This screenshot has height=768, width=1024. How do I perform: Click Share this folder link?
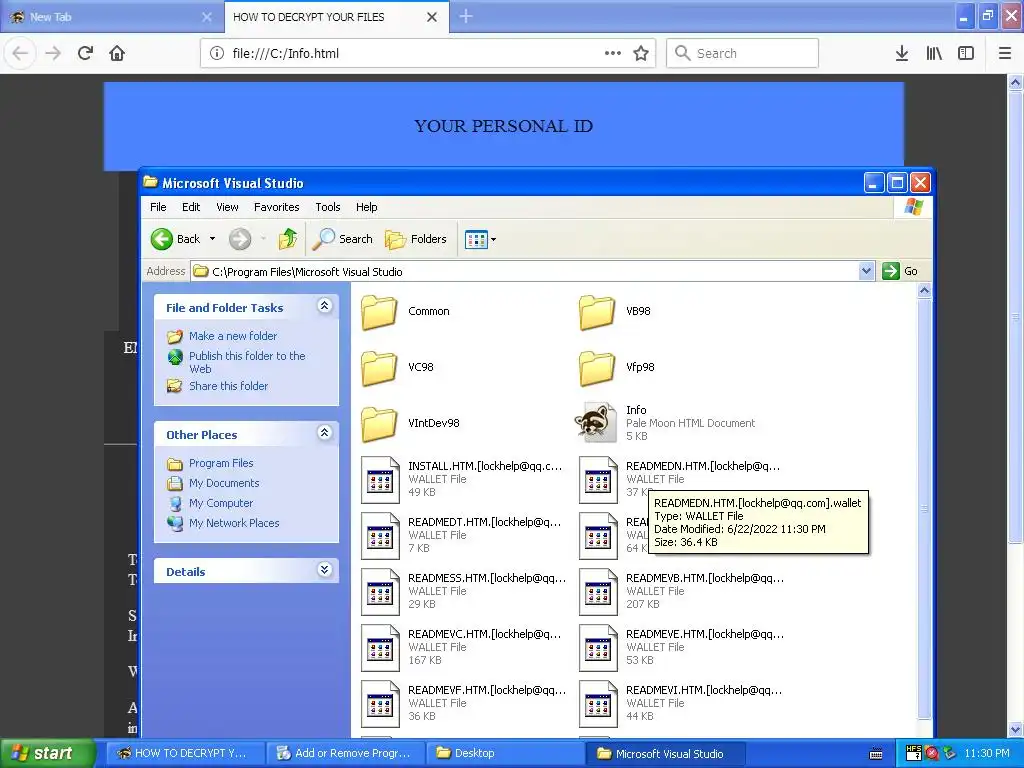pyautogui.click(x=228, y=386)
